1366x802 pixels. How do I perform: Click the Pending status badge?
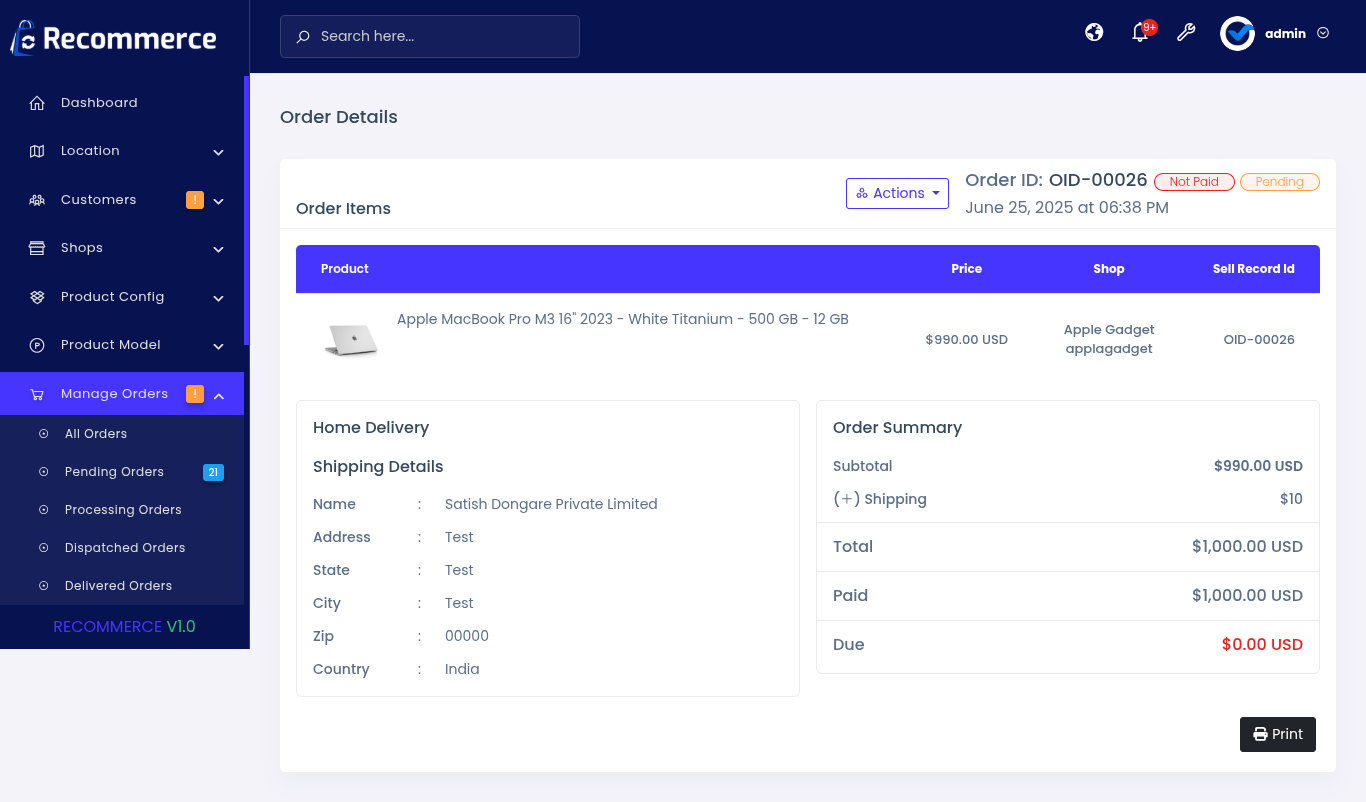[1280, 182]
